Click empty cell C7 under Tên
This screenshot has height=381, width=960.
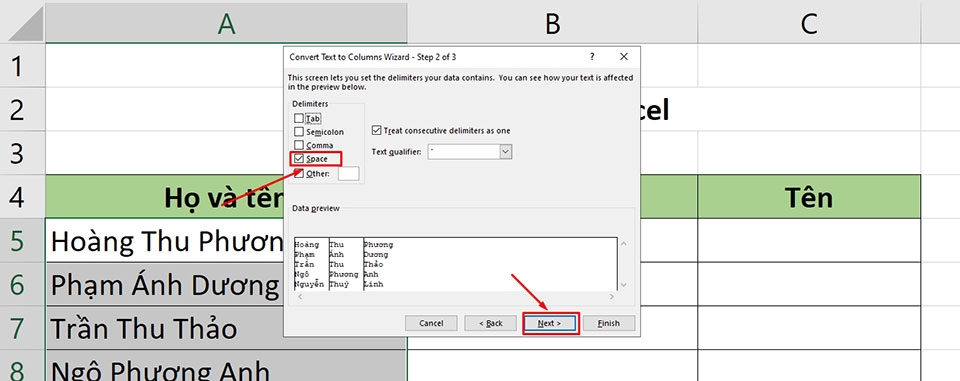pyautogui.click(x=809, y=328)
